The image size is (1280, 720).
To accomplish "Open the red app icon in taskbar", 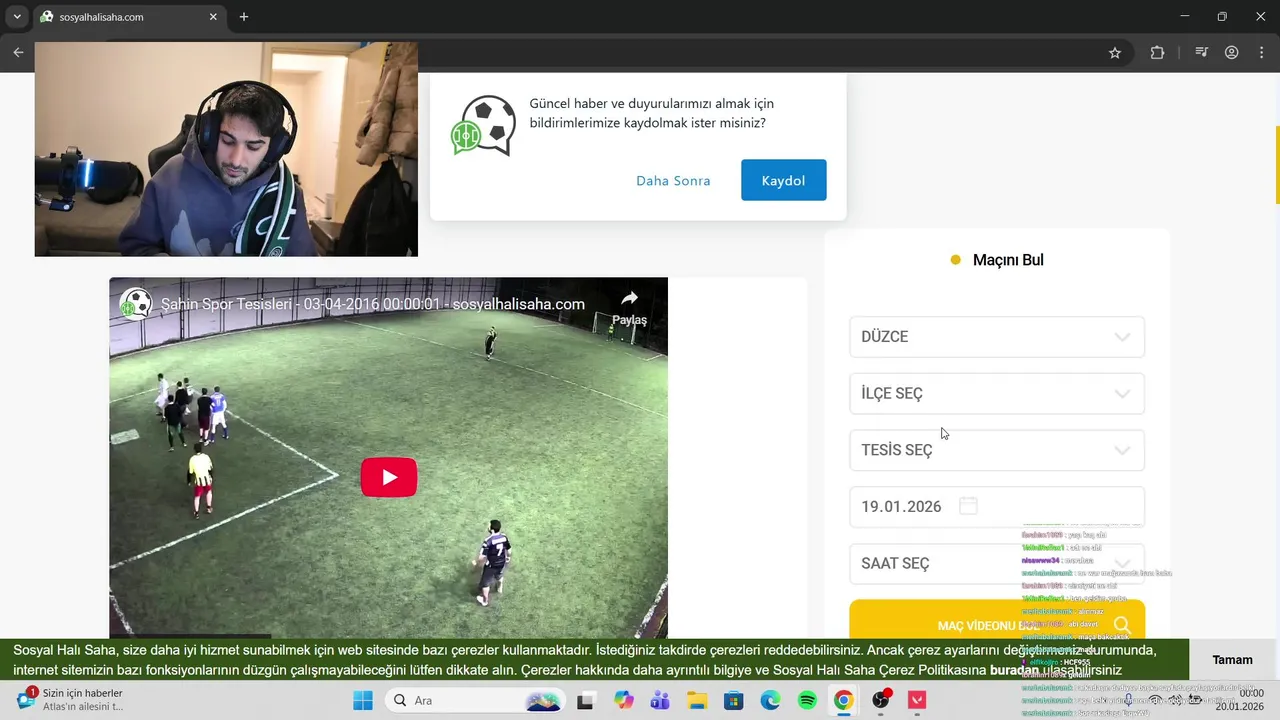I will (917, 700).
